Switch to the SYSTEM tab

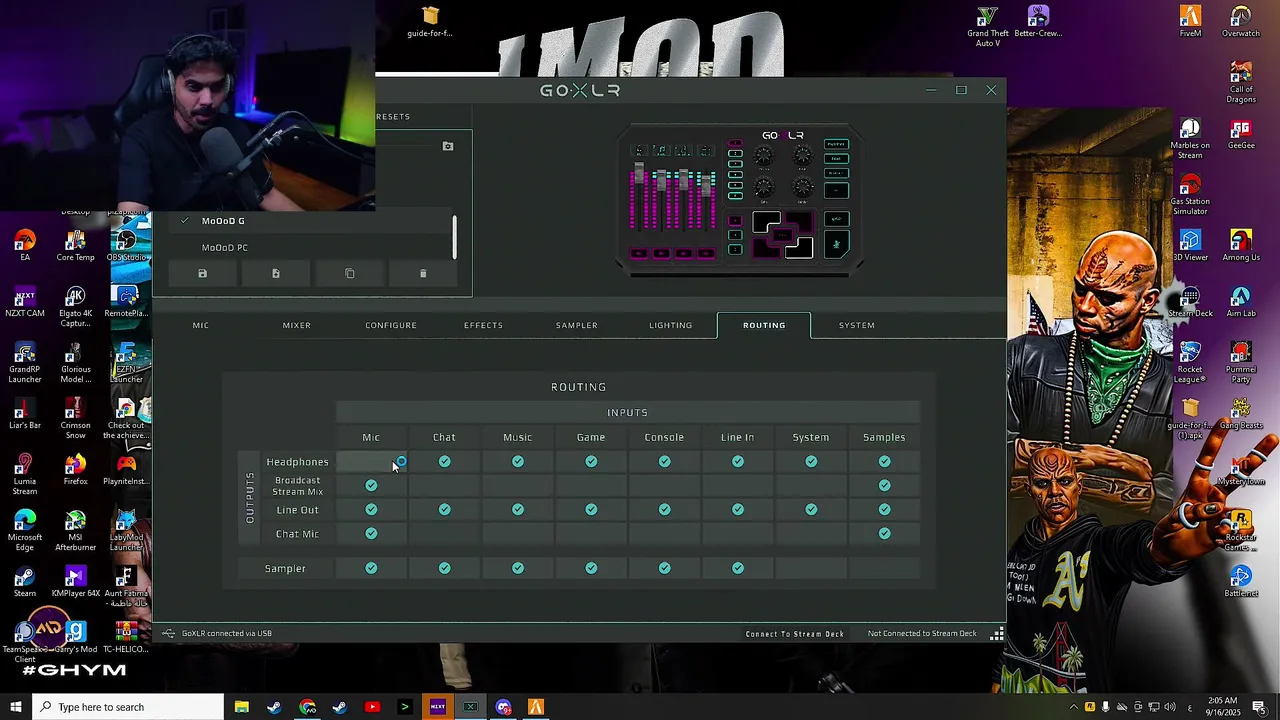click(x=857, y=325)
